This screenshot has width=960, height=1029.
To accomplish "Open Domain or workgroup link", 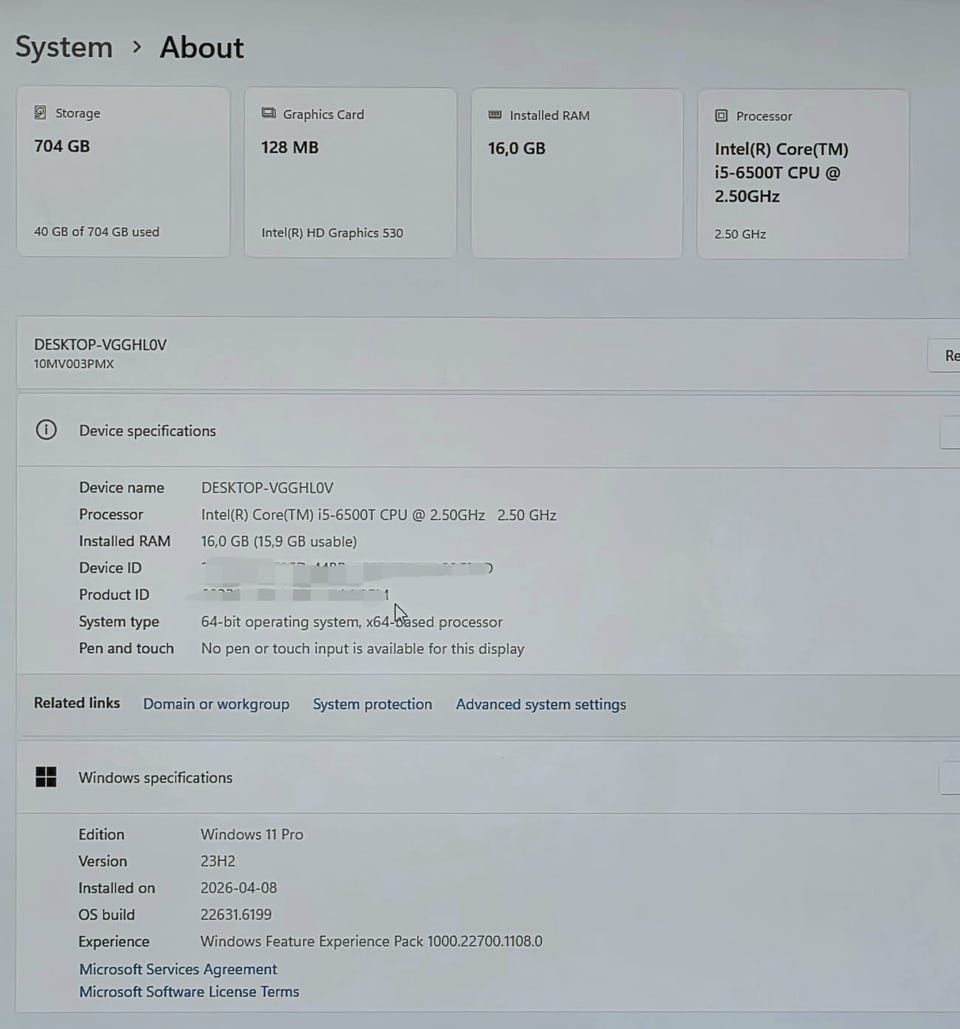I will (x=216, y=704).
